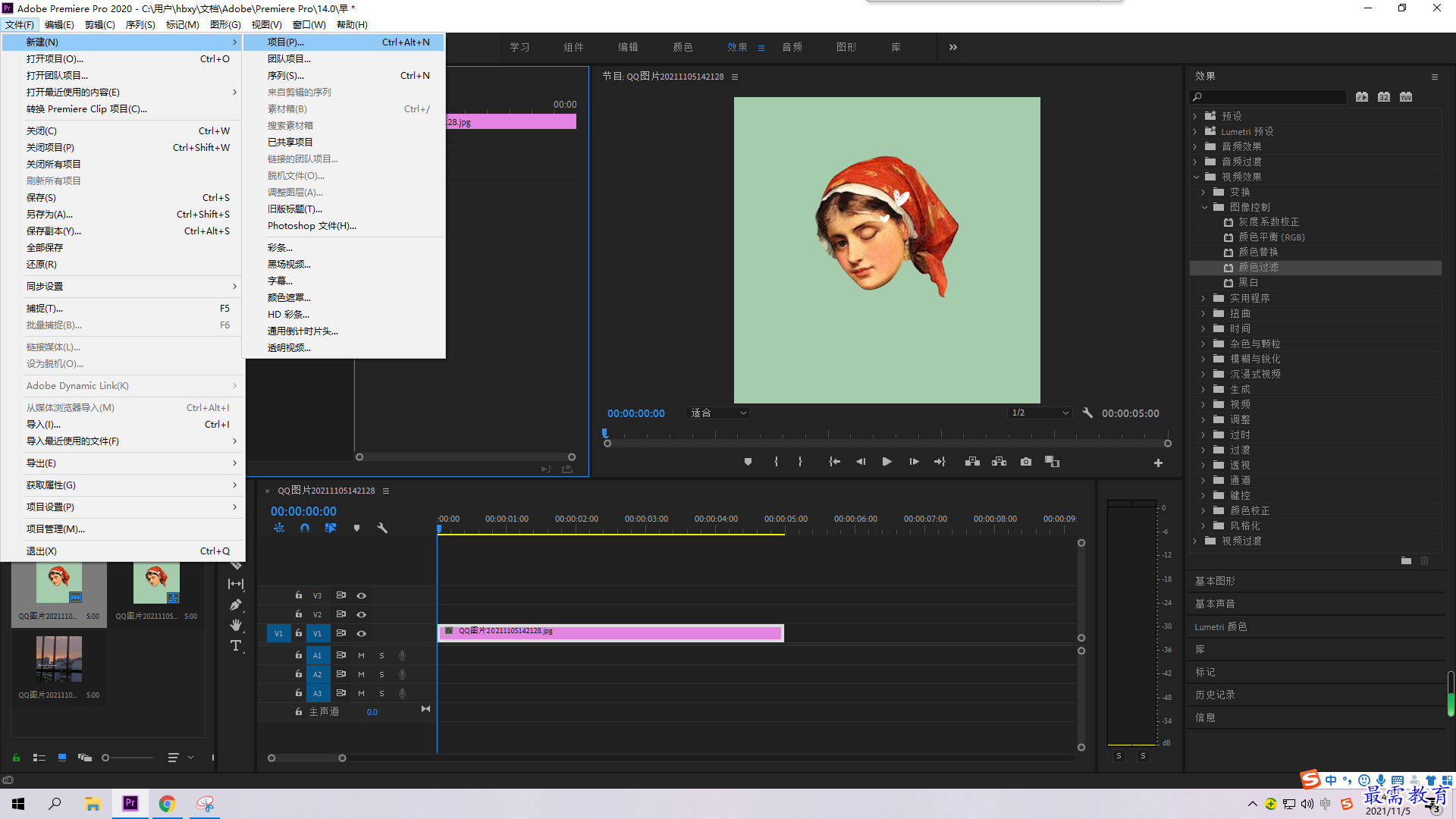
Task: Click YUV effects filter icon
Action: click(x=1406, y=97)
